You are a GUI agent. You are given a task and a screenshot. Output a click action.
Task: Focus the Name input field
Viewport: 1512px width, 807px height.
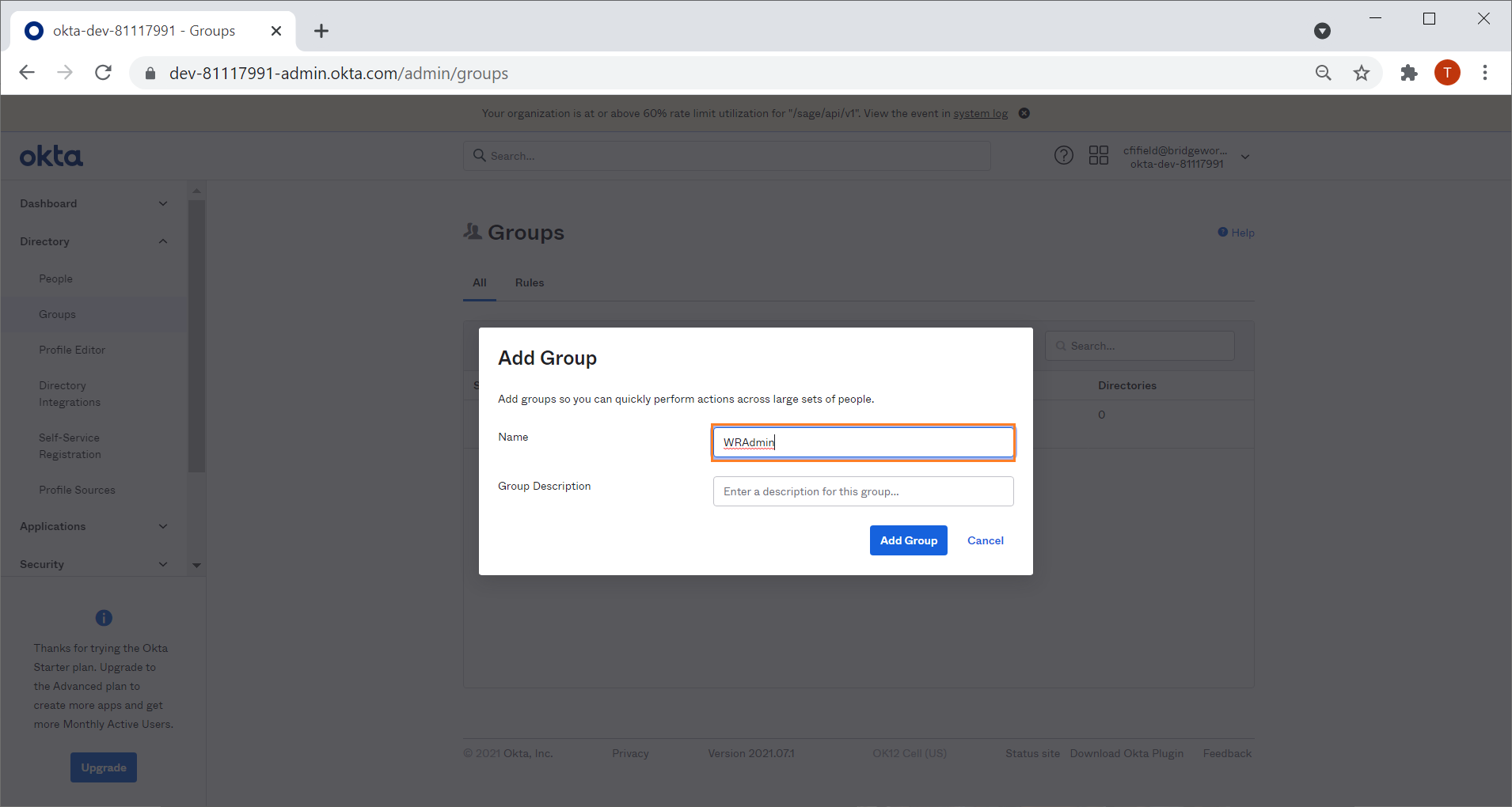click(x=864, y=442)
